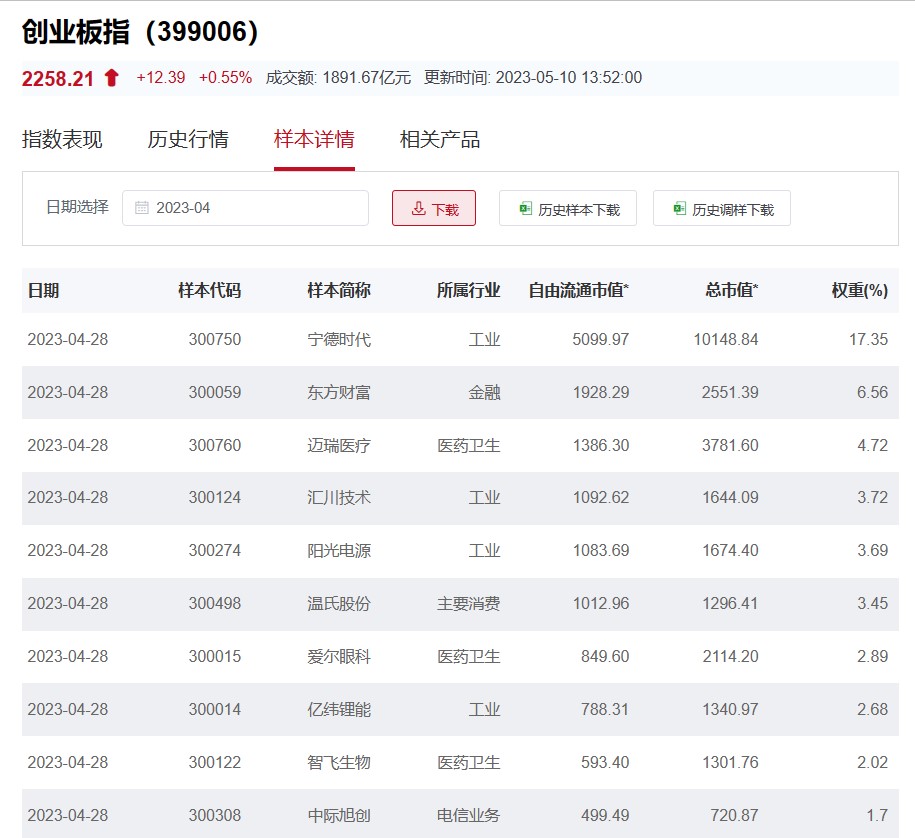Screen dimensions: 915x838
Task: Click the red 下载 button
Action: click(434, 208)
